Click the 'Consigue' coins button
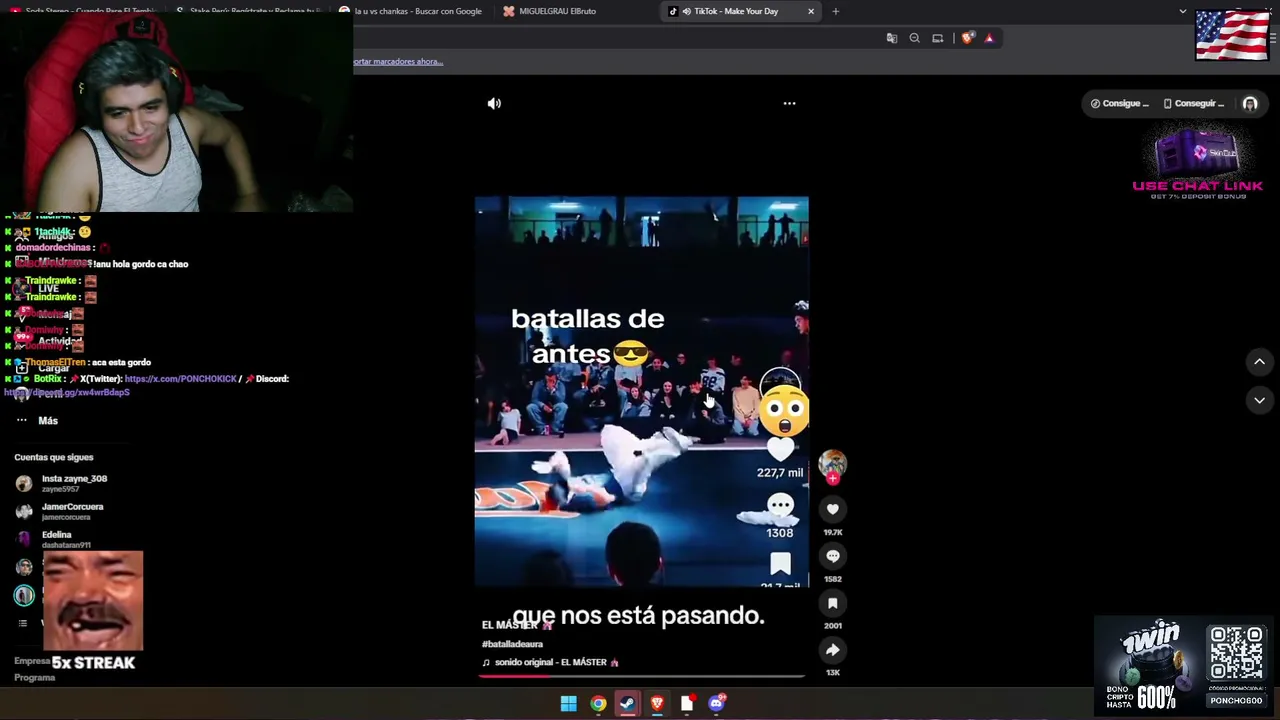 [x=1120, y=103]
